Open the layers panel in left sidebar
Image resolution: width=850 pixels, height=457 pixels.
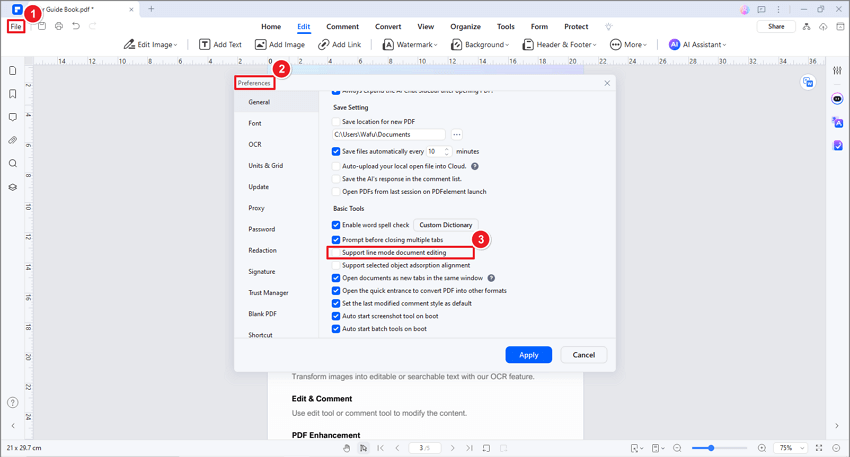[12, 187]
